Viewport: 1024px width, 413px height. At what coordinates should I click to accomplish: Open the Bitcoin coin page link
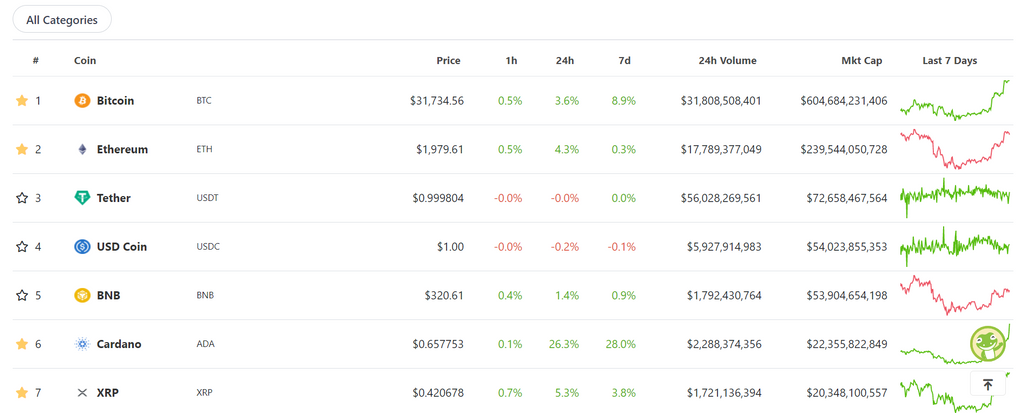click(x=116, y=101)
